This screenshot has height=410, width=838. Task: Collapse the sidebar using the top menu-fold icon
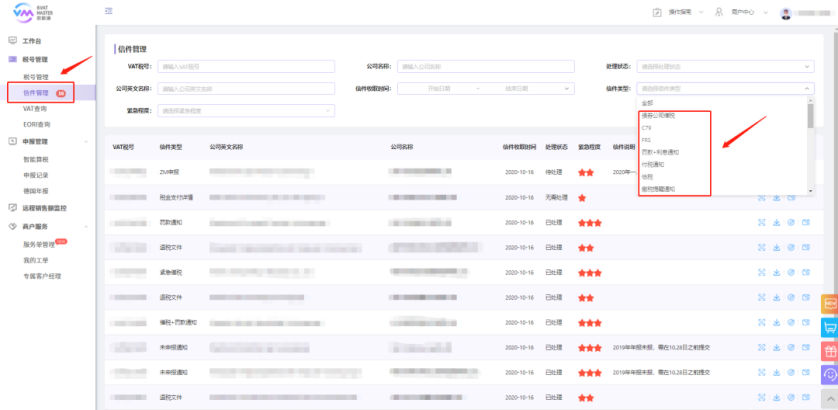[108, 11]
